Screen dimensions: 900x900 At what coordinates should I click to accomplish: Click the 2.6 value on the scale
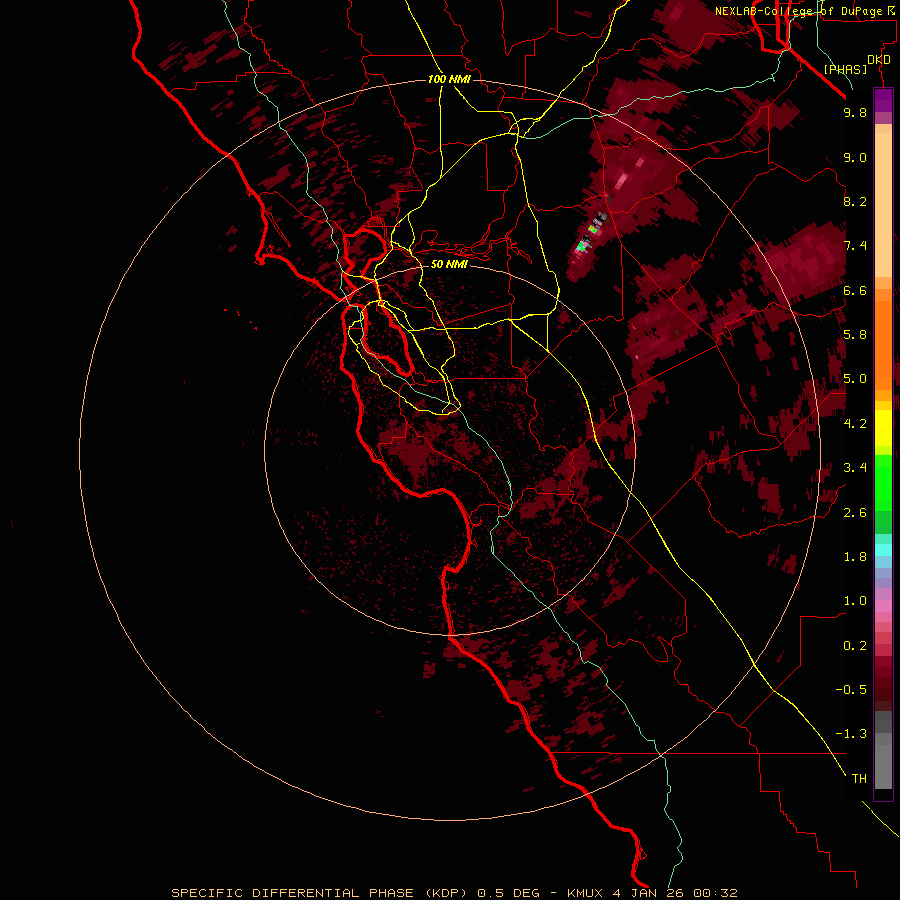855,513
